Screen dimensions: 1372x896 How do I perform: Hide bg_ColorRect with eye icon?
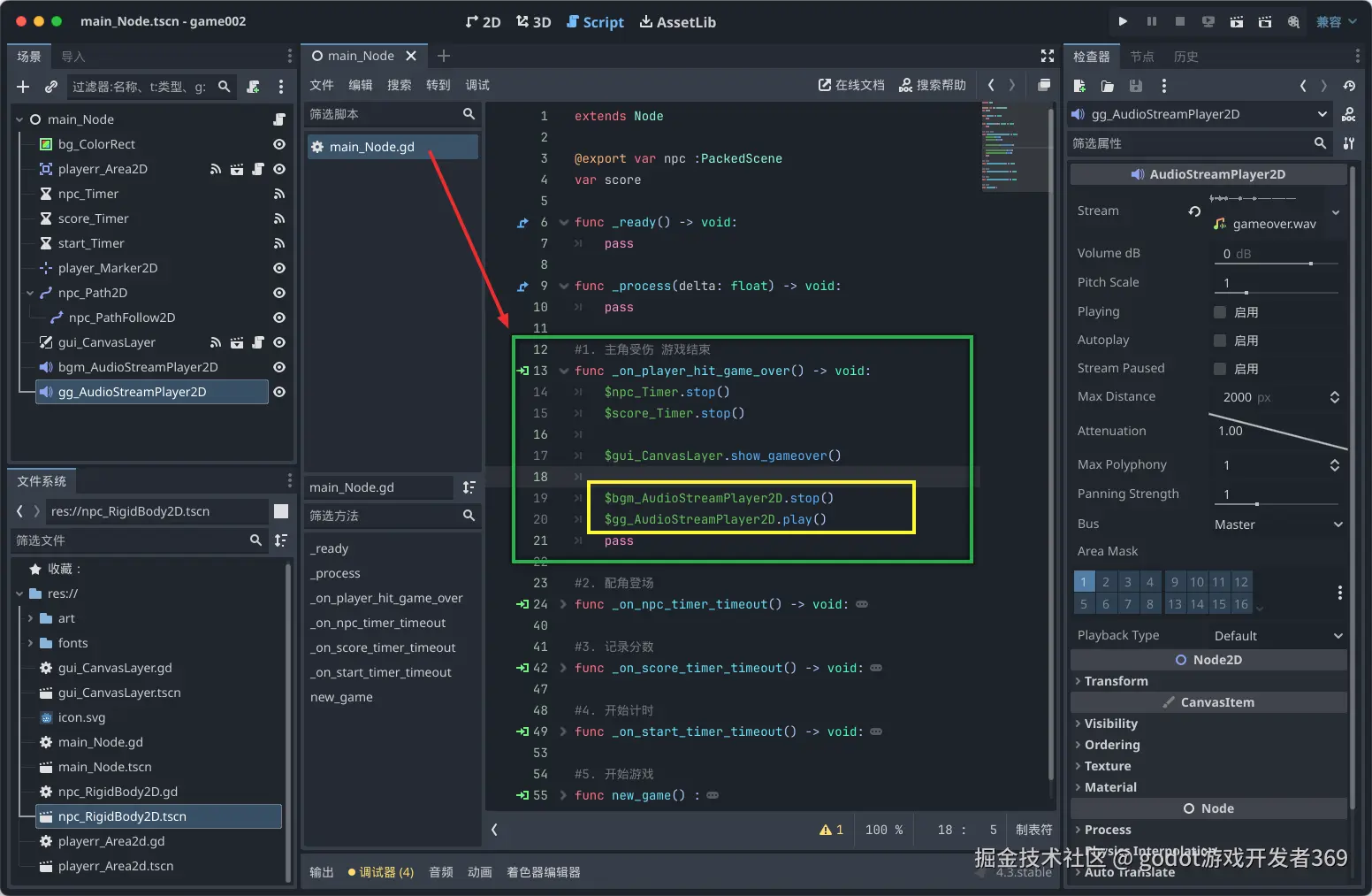279,144
